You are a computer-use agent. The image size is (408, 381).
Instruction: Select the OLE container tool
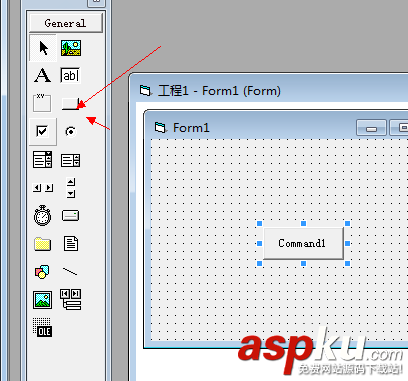43,327
